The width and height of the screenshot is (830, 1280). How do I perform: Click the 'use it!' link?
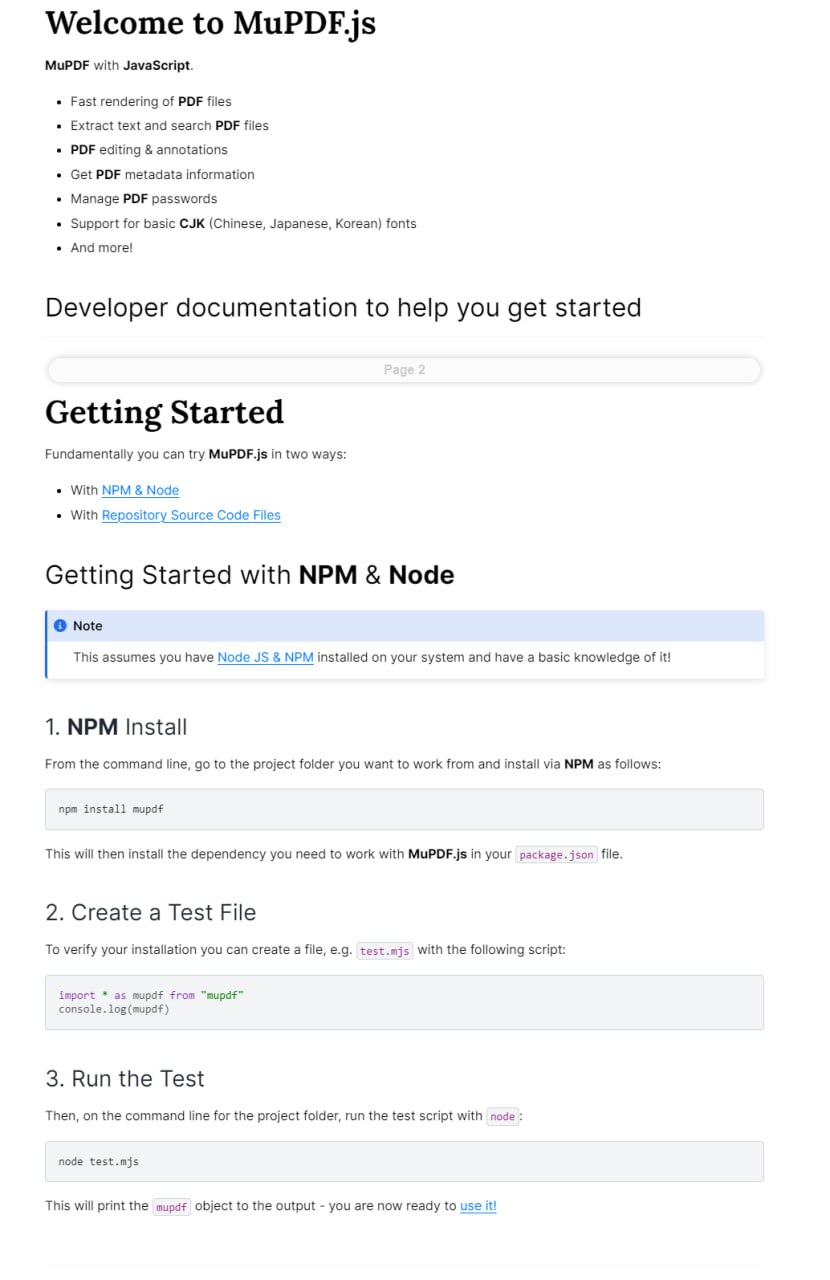pyautogui.click(x=478, y=1206)
